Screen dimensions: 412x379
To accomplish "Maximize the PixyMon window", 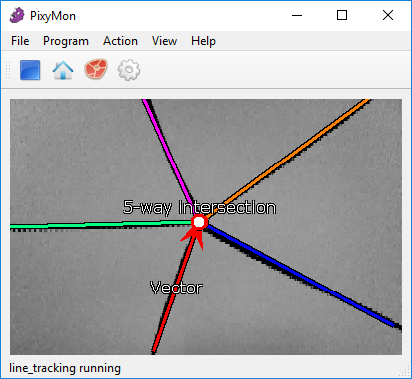I will click(342, 15).
